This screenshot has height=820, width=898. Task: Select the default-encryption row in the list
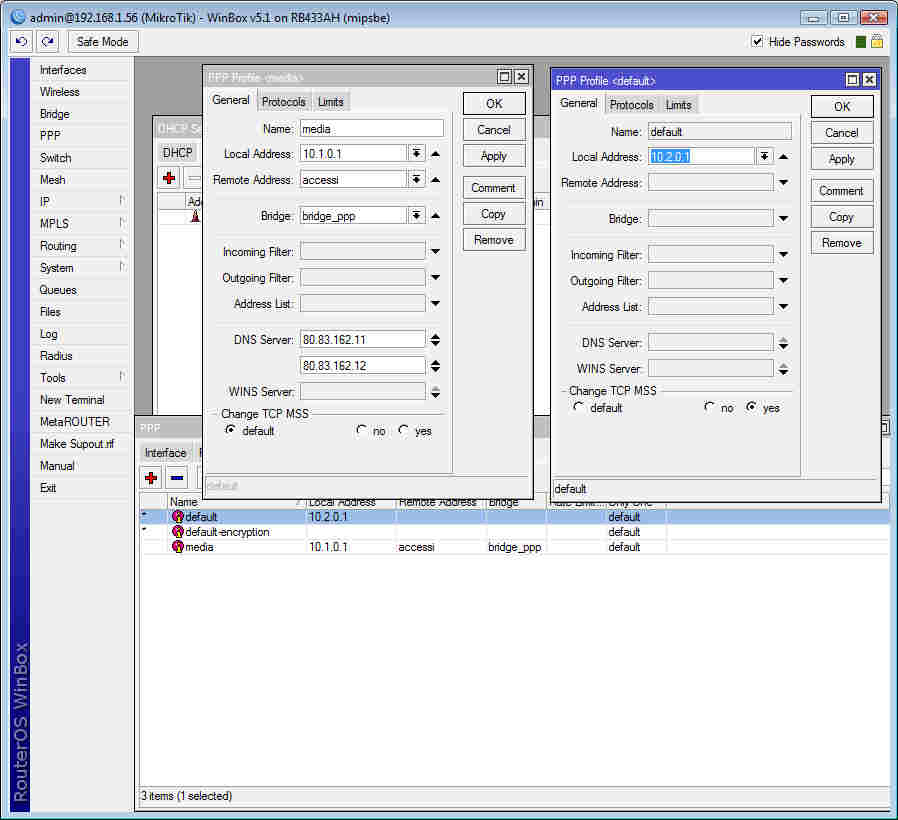pos(515,532)
